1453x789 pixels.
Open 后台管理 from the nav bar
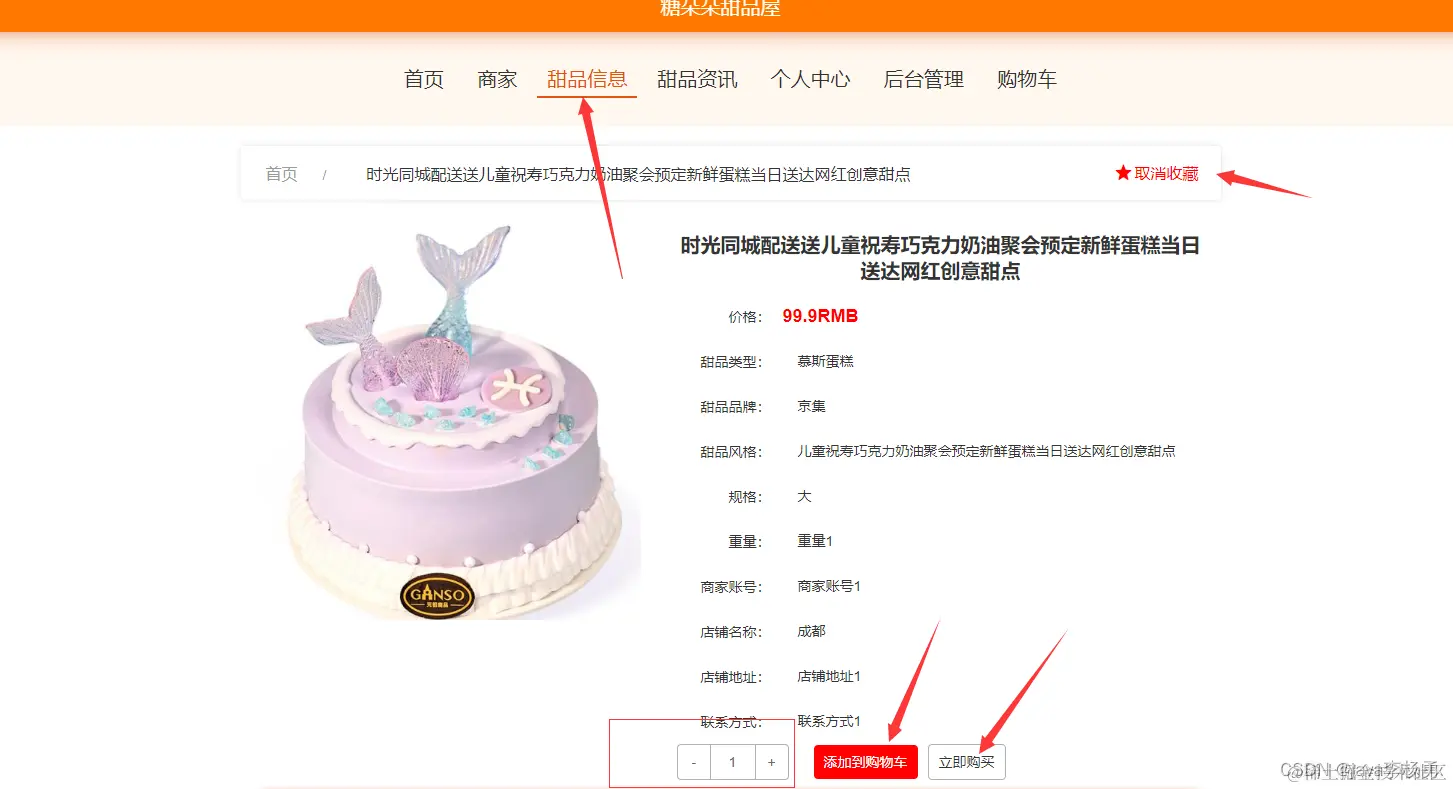pos(924,79)
